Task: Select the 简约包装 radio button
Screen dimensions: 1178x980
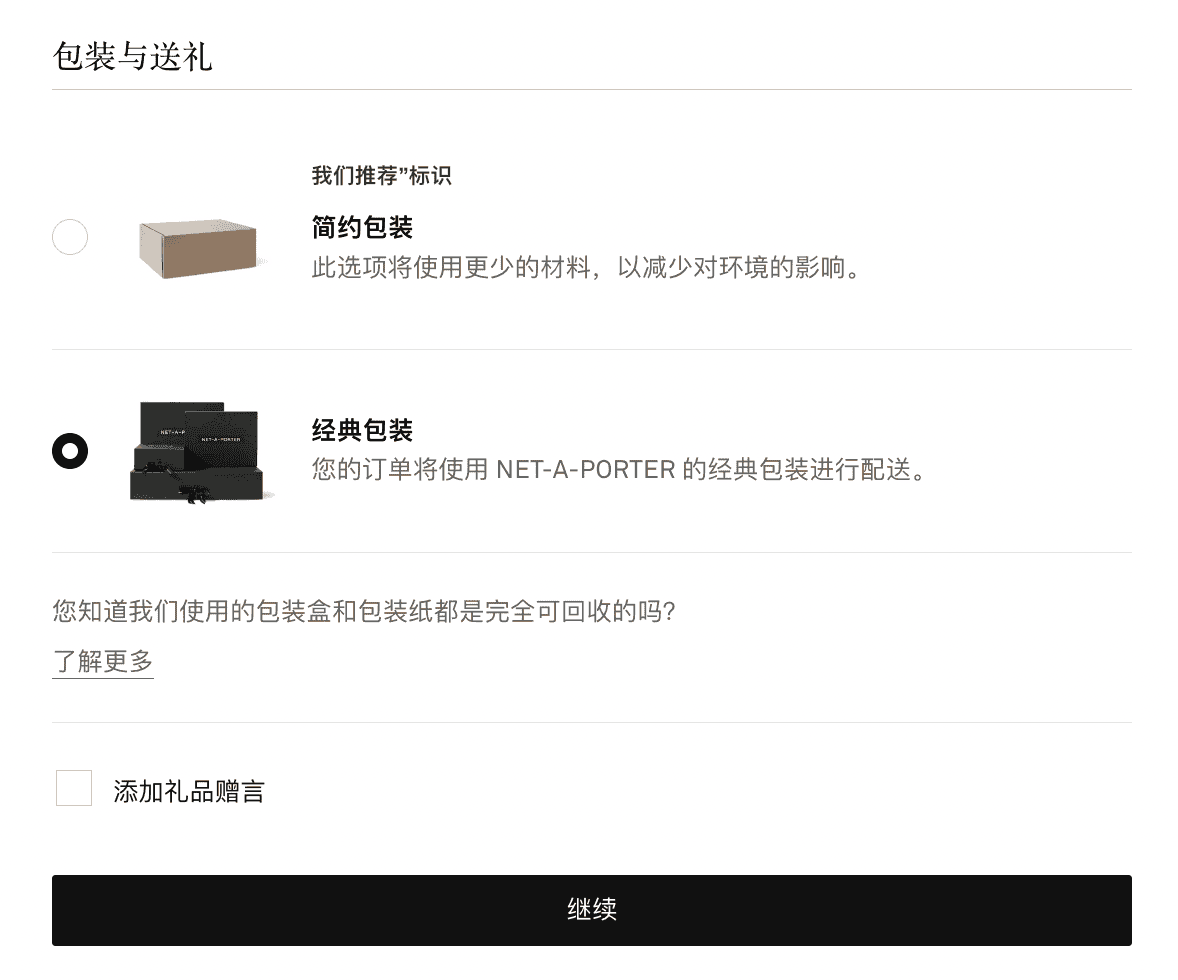Action: pyautogui.click(x=70, y=237)
